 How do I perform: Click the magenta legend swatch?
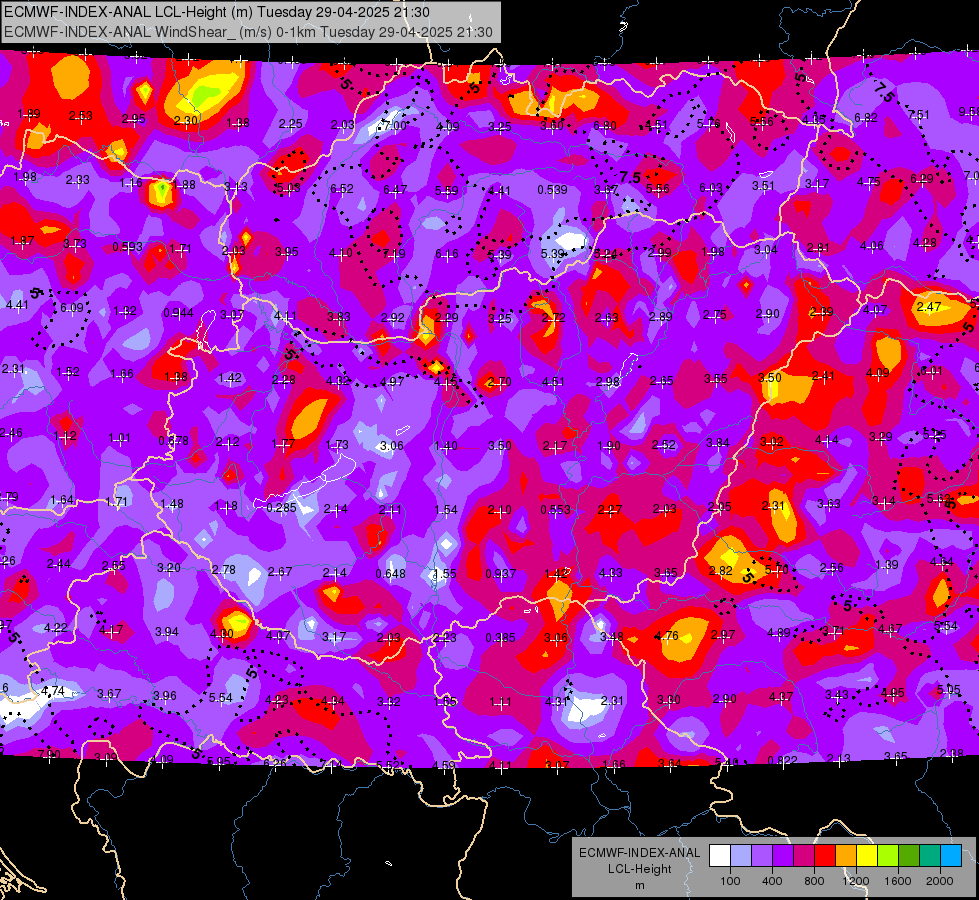tap(804, 856)
